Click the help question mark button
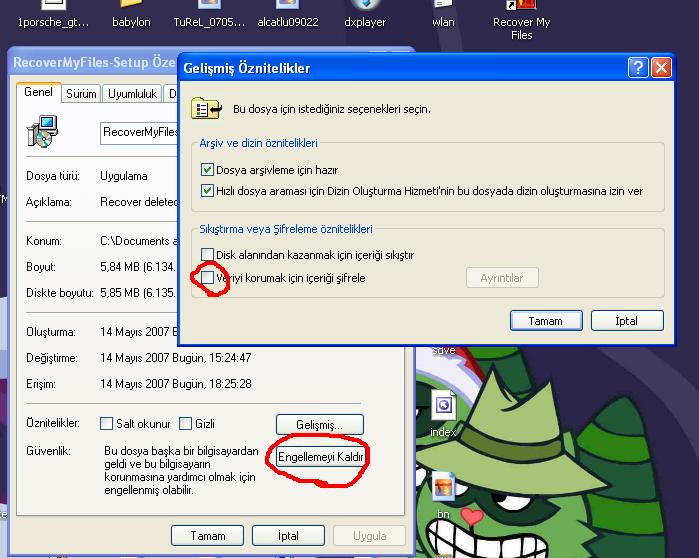 pos(638,68)
